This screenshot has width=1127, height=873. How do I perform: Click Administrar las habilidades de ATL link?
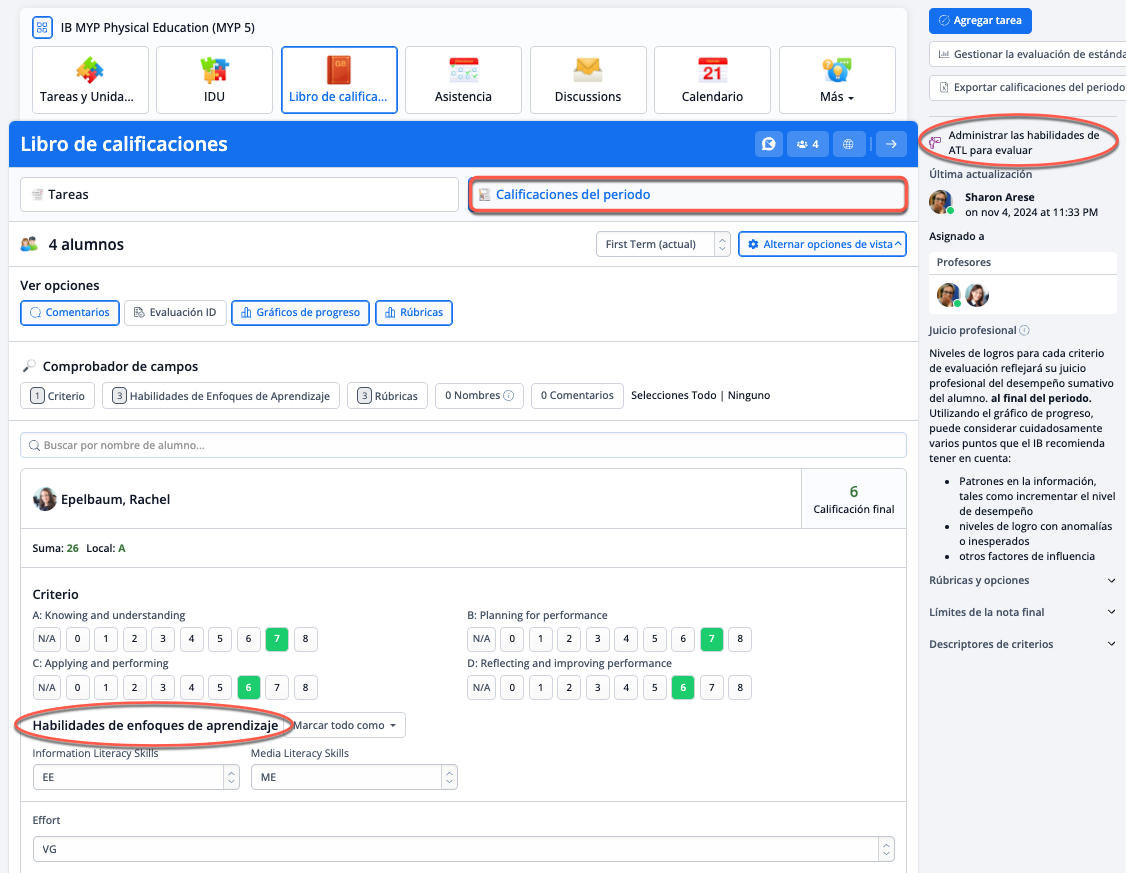[x=1018, y=143]
